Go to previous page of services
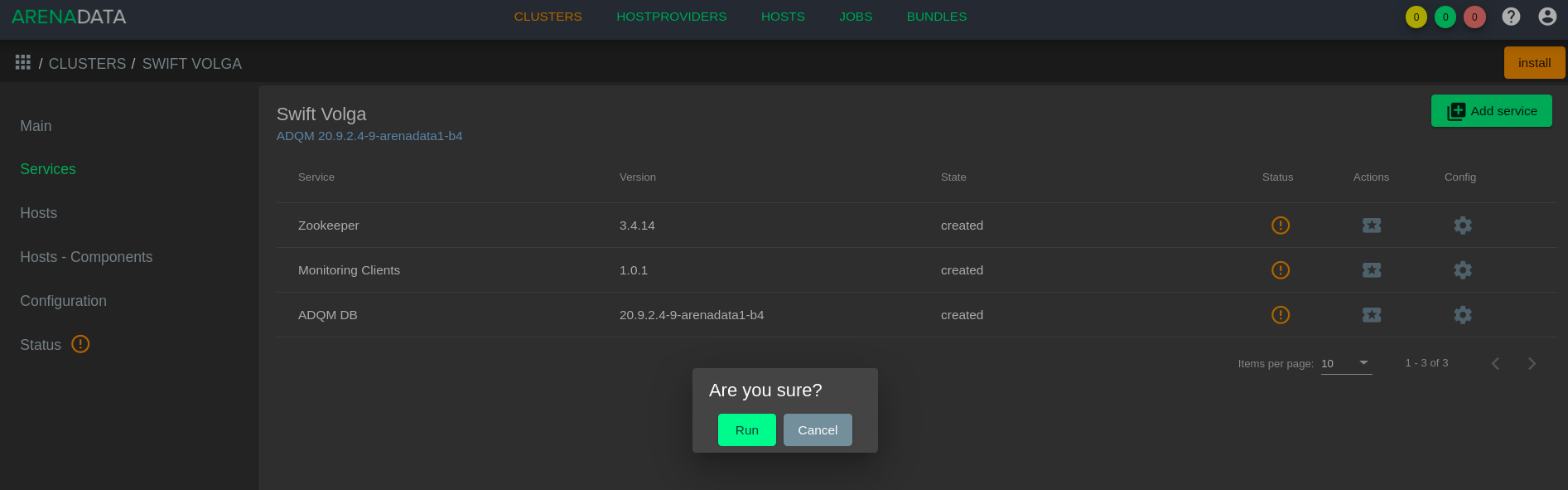This screenshot has height=490, width=1568. pos(1495,363)
